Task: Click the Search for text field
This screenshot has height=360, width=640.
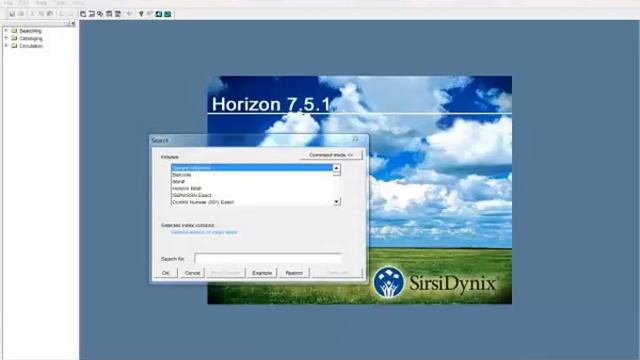Action: 268,258
